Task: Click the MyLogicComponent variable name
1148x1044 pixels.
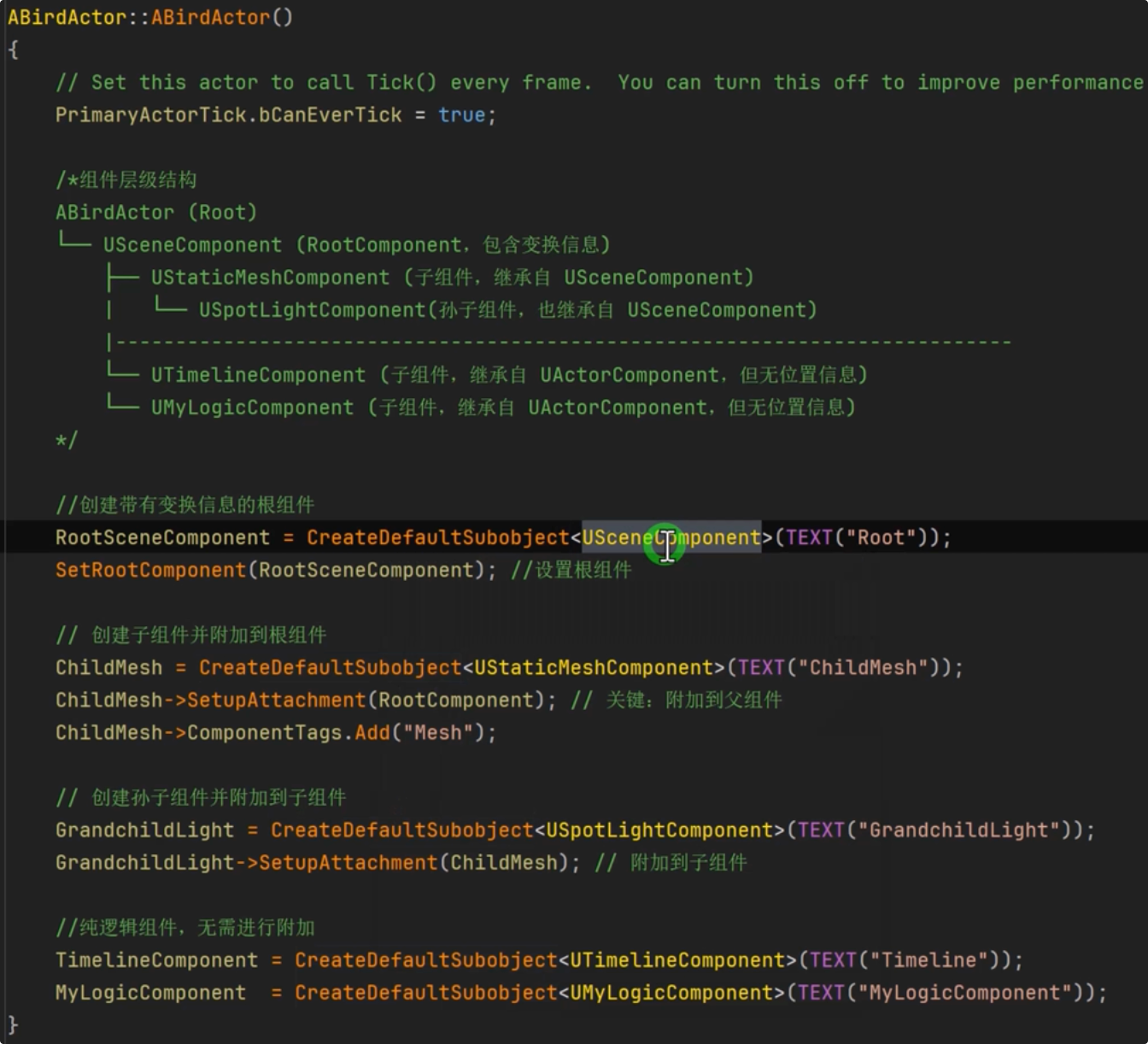Action: [x=149, y=992]
